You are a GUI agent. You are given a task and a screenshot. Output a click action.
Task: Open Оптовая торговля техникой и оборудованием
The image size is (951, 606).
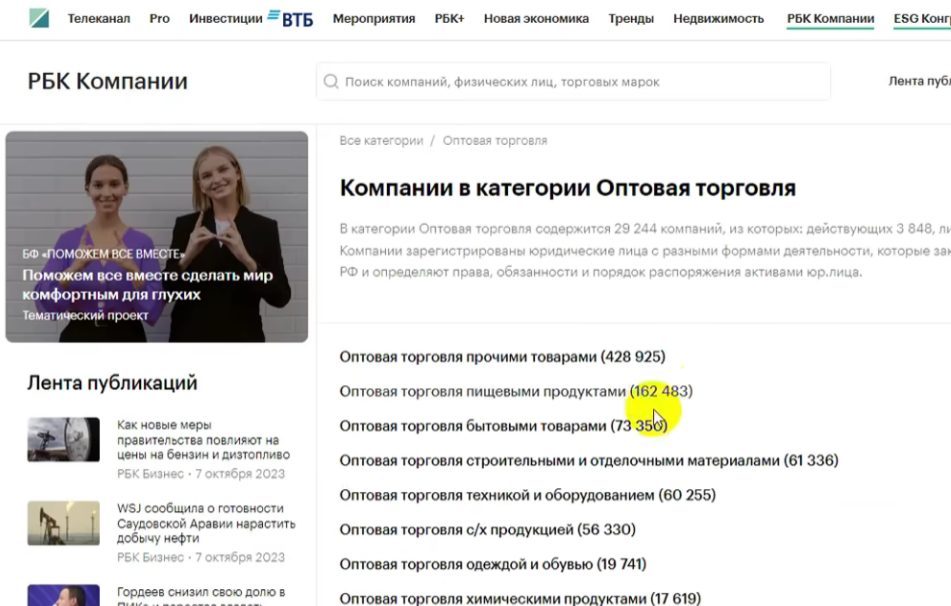(528, 495)
